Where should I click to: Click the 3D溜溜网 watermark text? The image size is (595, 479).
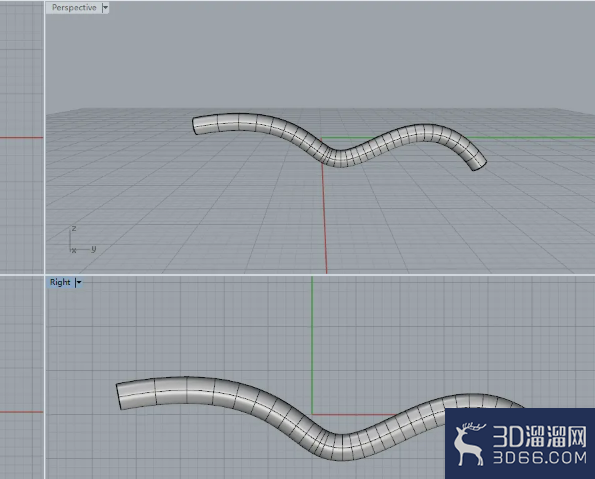[540, 436]
